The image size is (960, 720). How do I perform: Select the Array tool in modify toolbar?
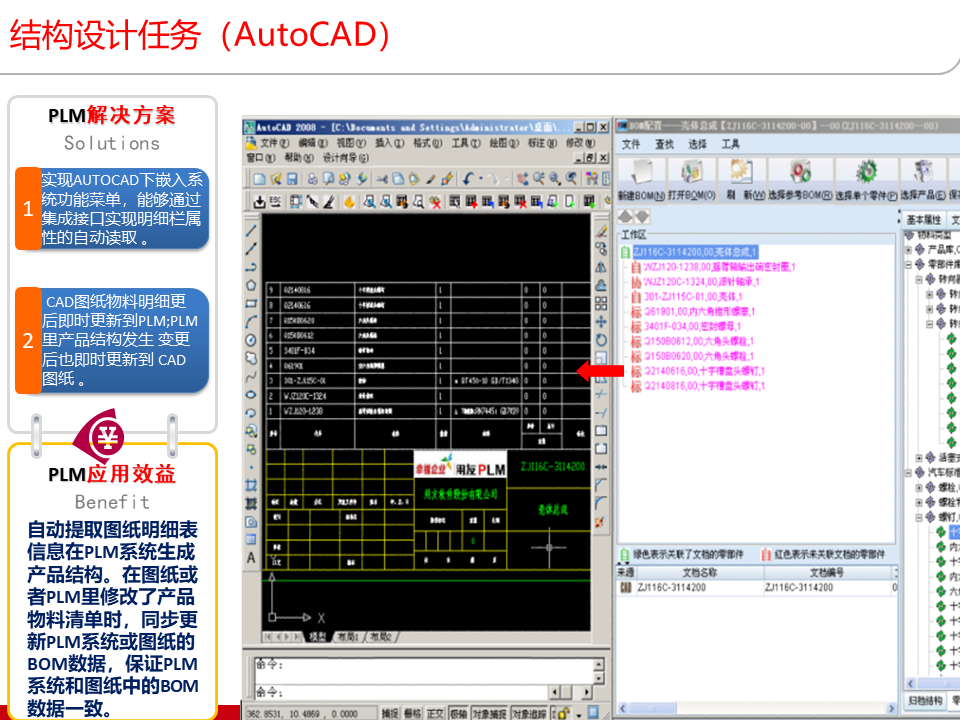(x=601, y=304)
